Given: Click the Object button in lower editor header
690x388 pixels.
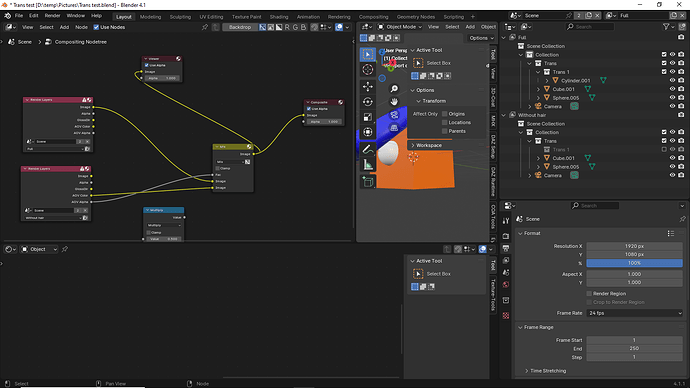Looking at the screenshot, I should point(39,249).
